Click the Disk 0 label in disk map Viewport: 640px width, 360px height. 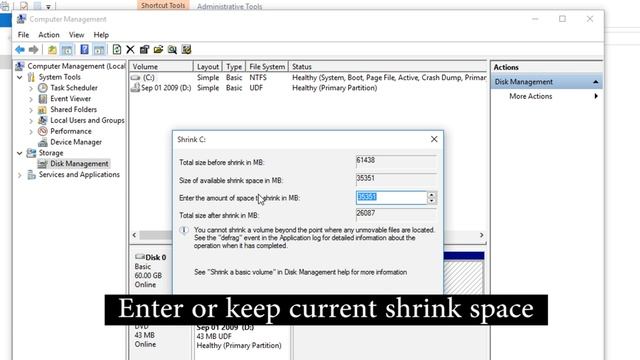(156, 258)
